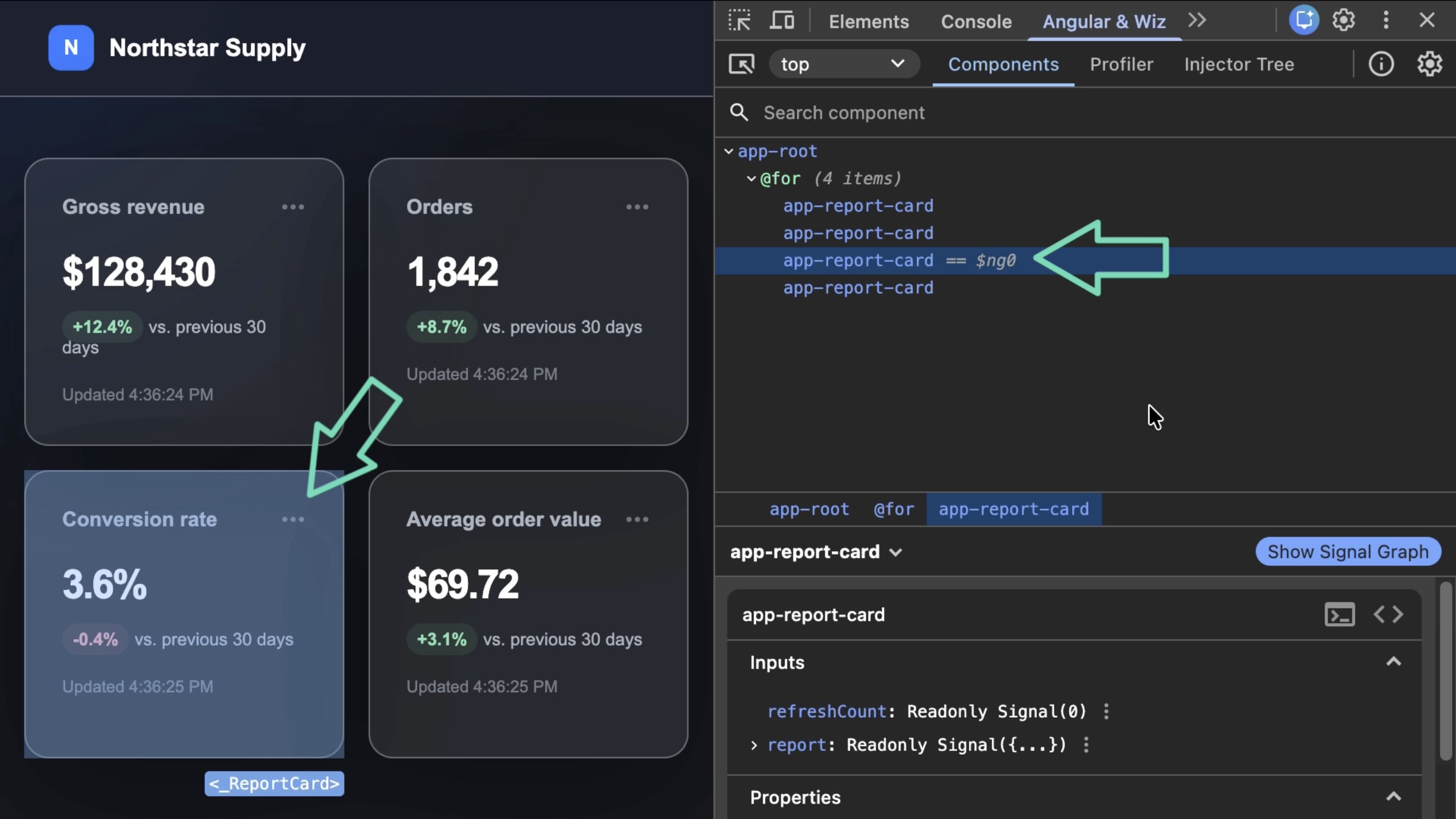Expand the app-report-card heading dropdown chevron

[x=896, y=552]
